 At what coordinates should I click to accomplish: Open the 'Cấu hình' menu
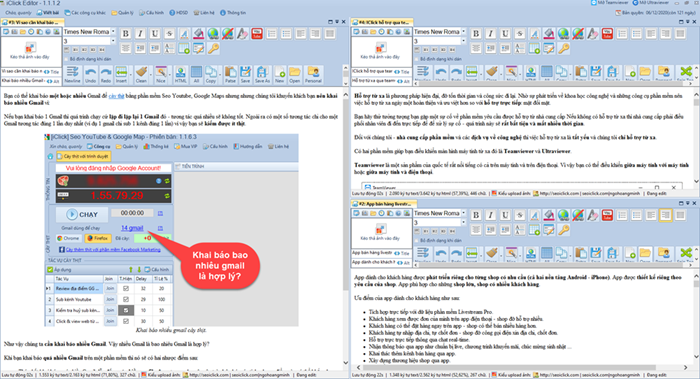151,12
